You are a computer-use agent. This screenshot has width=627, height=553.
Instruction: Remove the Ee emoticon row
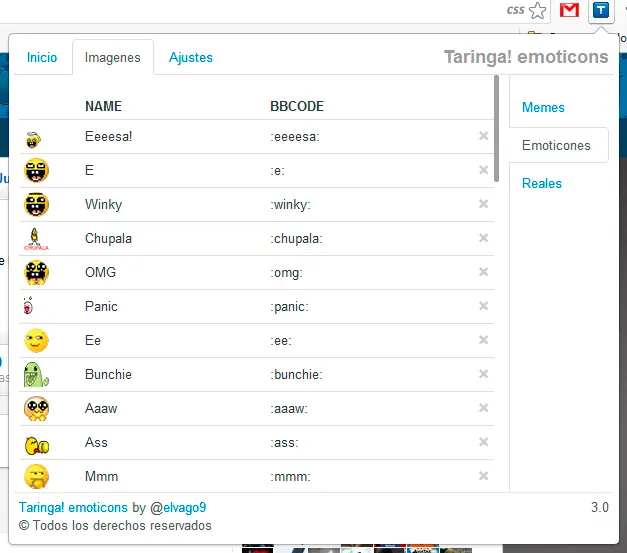tap(483, 340)
